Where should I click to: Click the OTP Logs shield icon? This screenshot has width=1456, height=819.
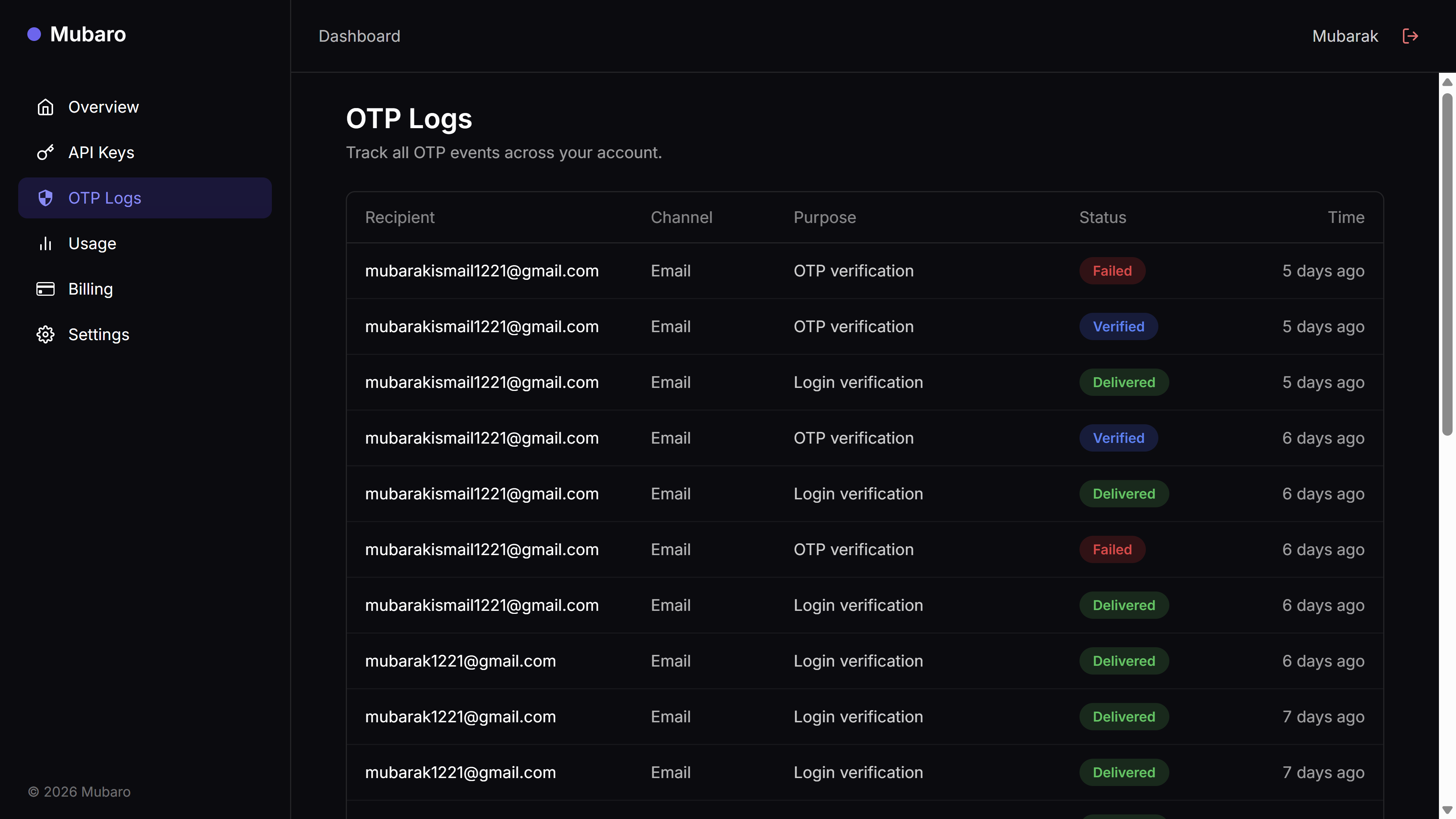[45, 198]
